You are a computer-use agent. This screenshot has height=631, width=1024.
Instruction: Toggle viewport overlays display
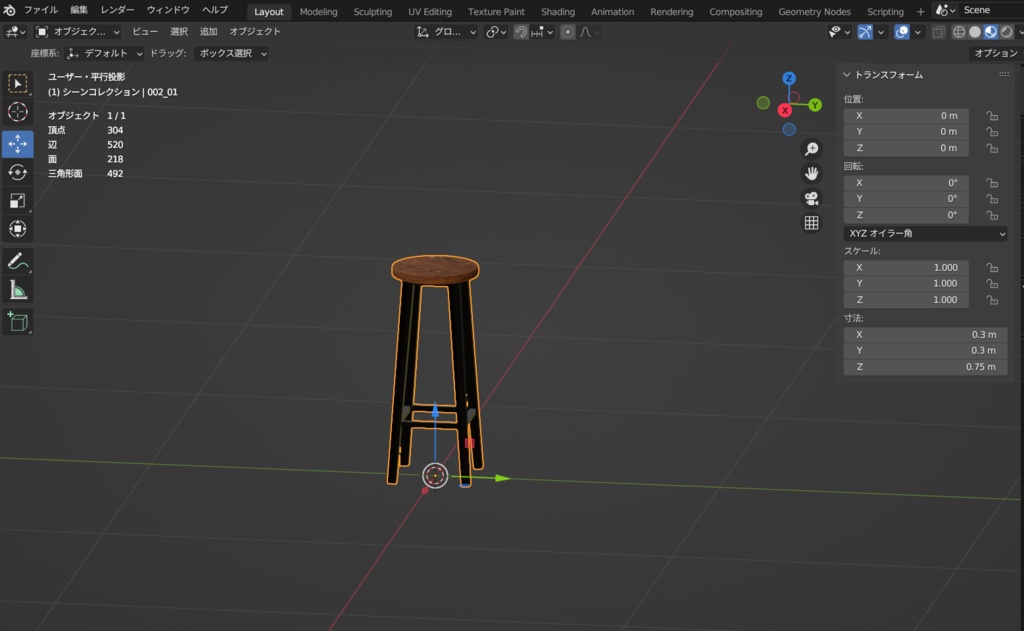pyautogui.click(x=901, y=32)
